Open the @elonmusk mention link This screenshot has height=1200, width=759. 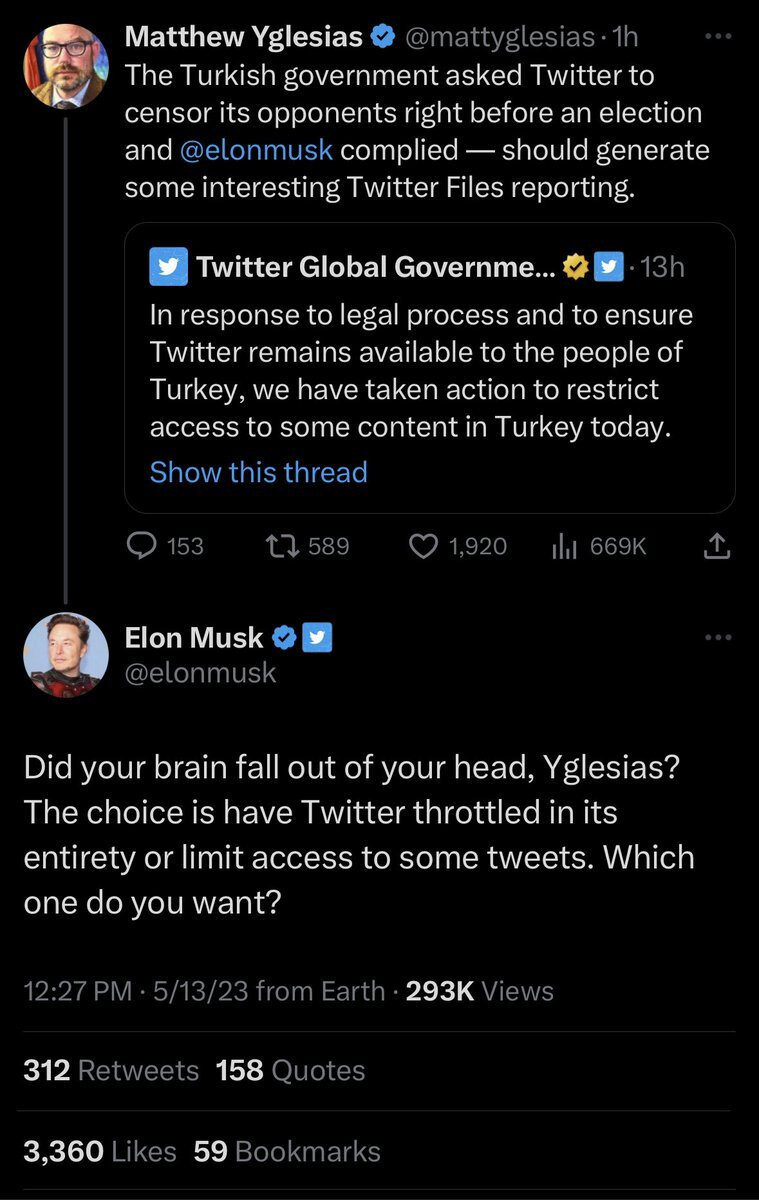point(258,150)
